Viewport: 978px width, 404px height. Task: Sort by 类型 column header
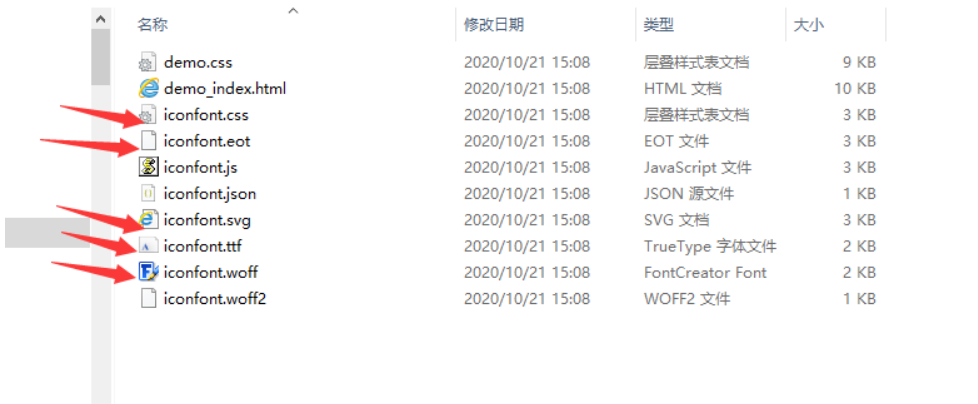[659, 25]
